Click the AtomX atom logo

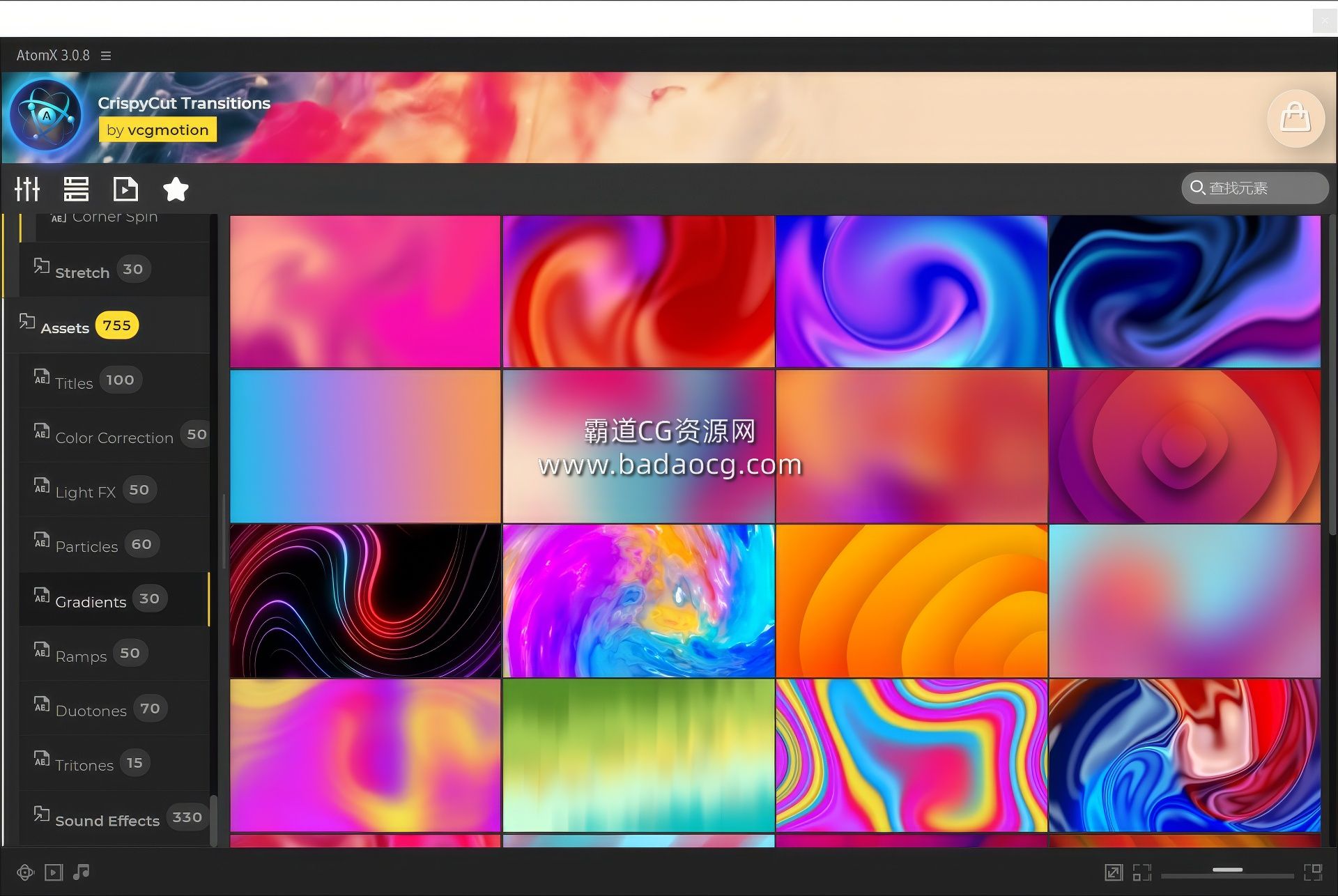(46, 115)
